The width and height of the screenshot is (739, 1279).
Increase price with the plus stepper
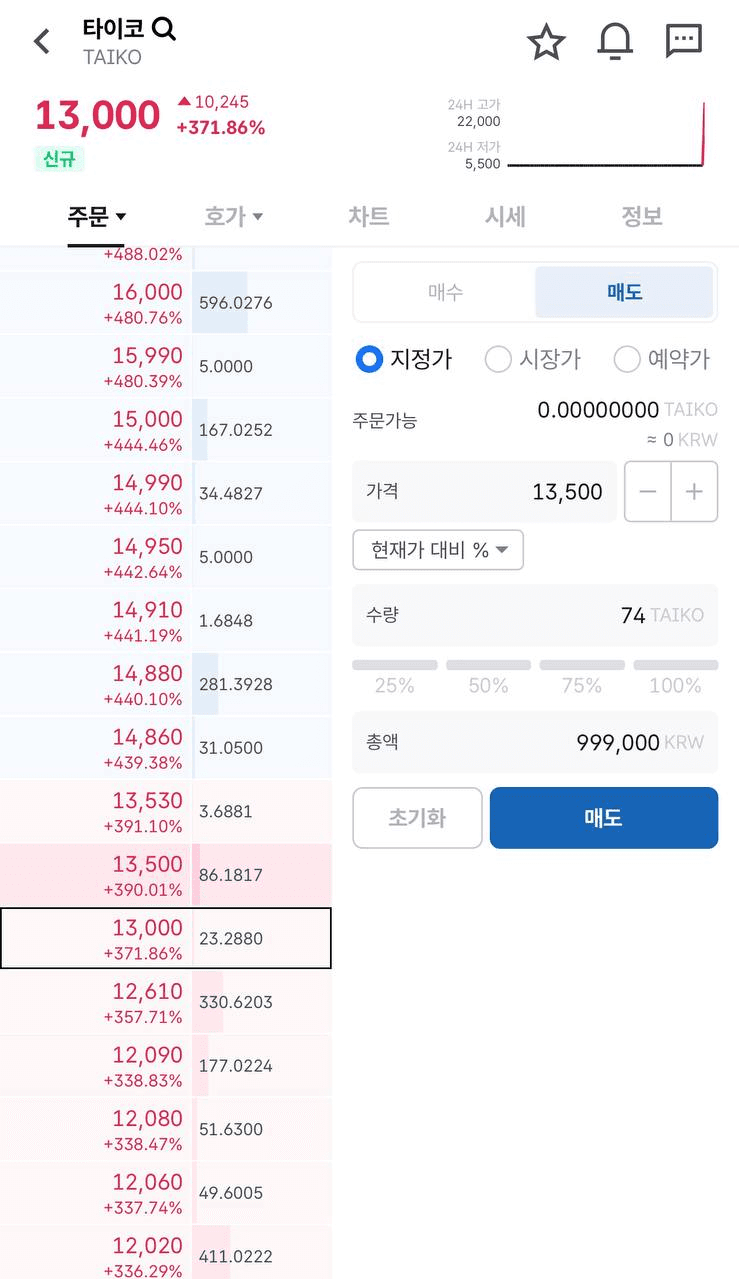pos(694,491)
